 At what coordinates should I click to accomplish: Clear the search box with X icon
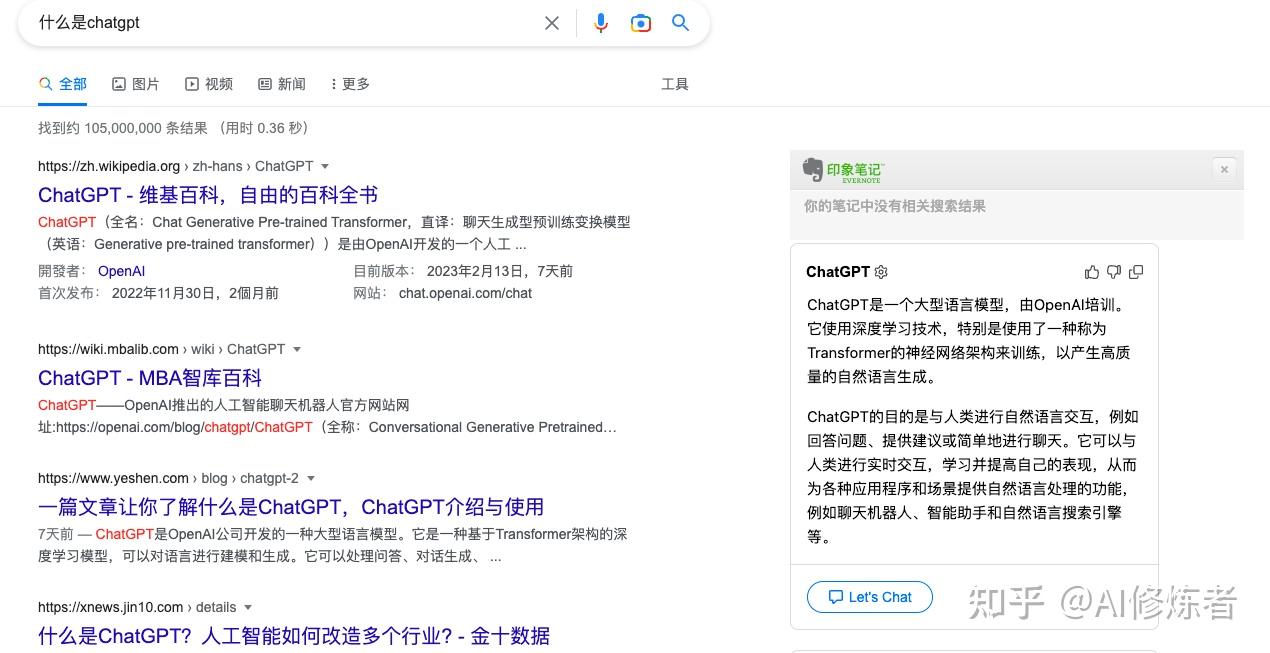tap(552, 23)
